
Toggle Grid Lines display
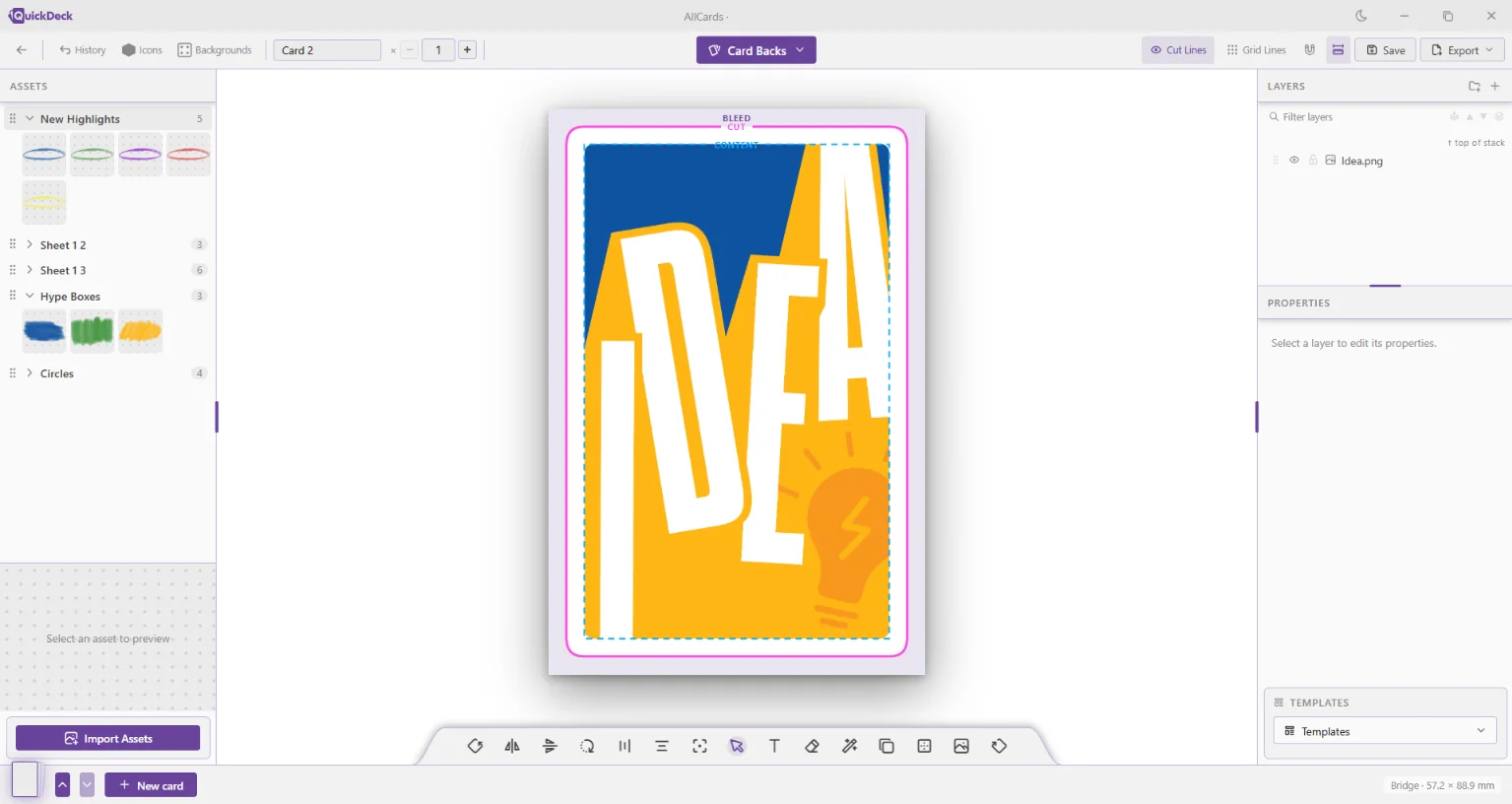click(1256, 50)
